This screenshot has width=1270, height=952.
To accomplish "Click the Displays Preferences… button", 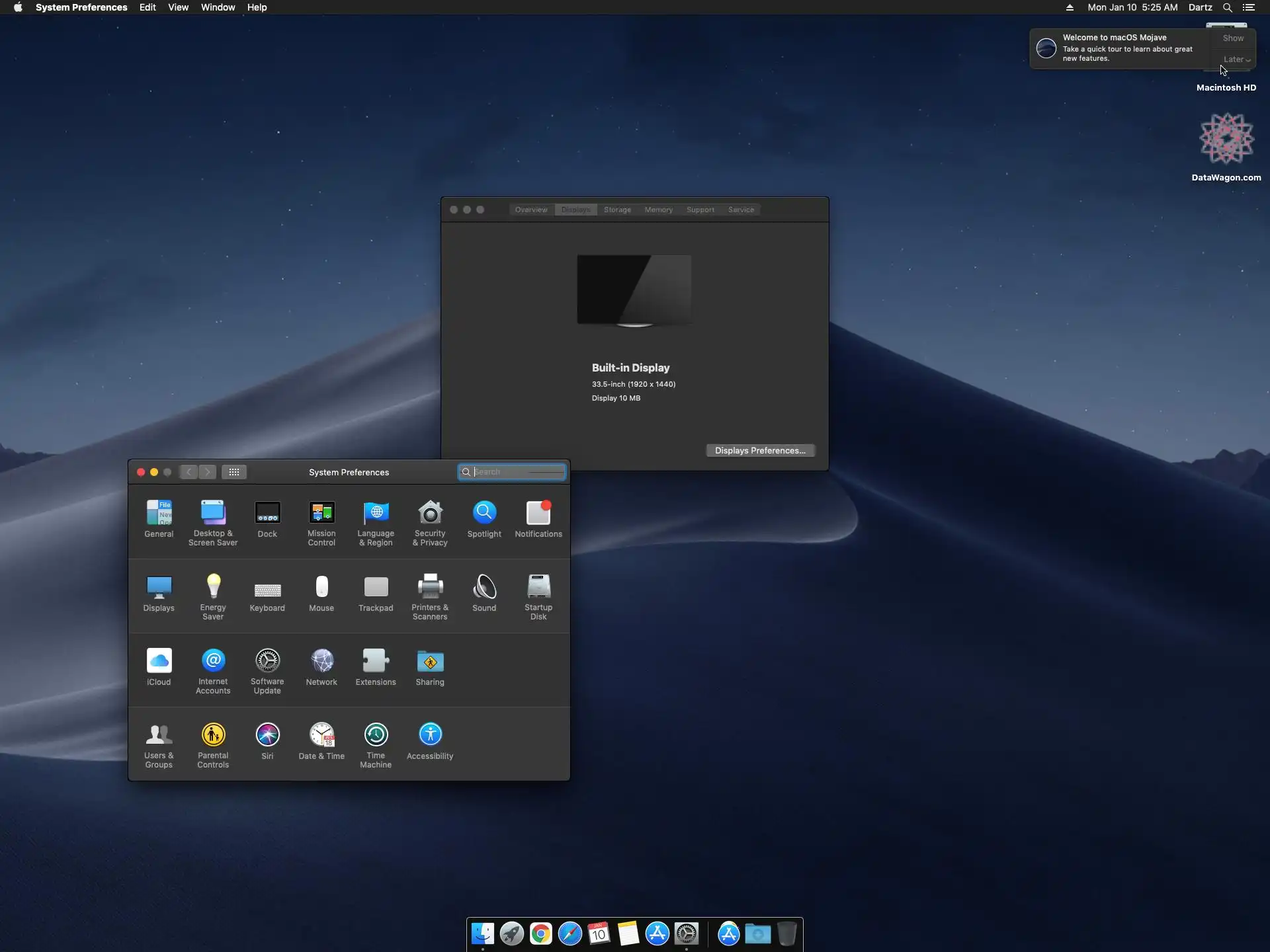I will tap(760, 451).
